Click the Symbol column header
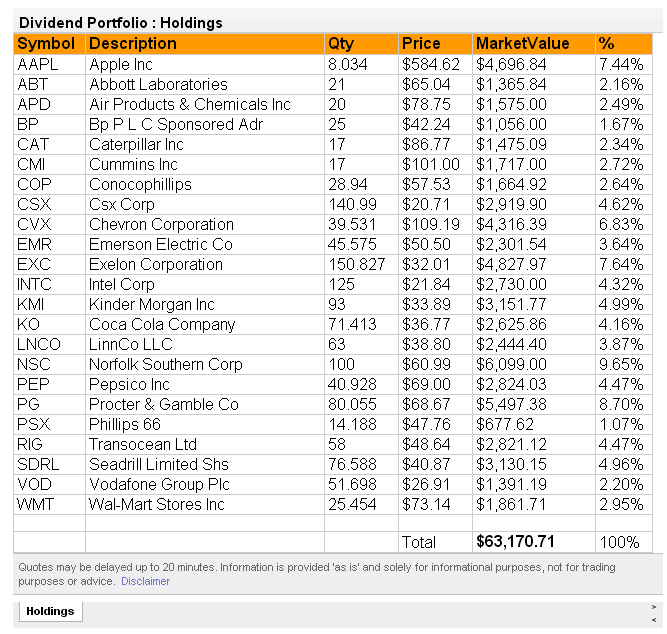The image size is (667, 634). 46,44
